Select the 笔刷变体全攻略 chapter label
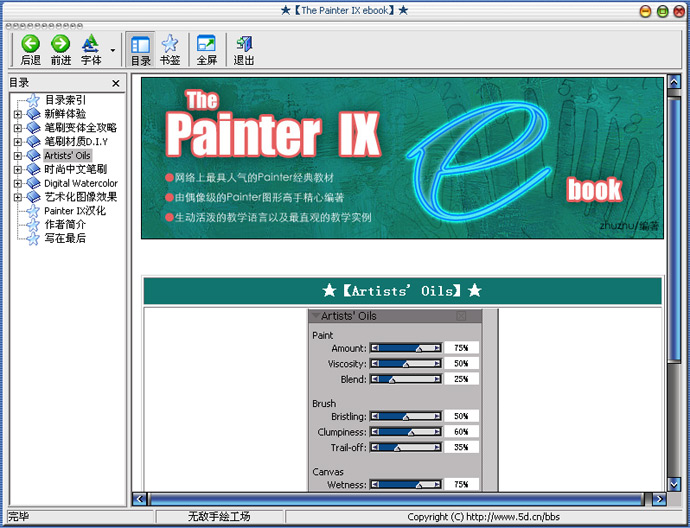 coord(81,128)
